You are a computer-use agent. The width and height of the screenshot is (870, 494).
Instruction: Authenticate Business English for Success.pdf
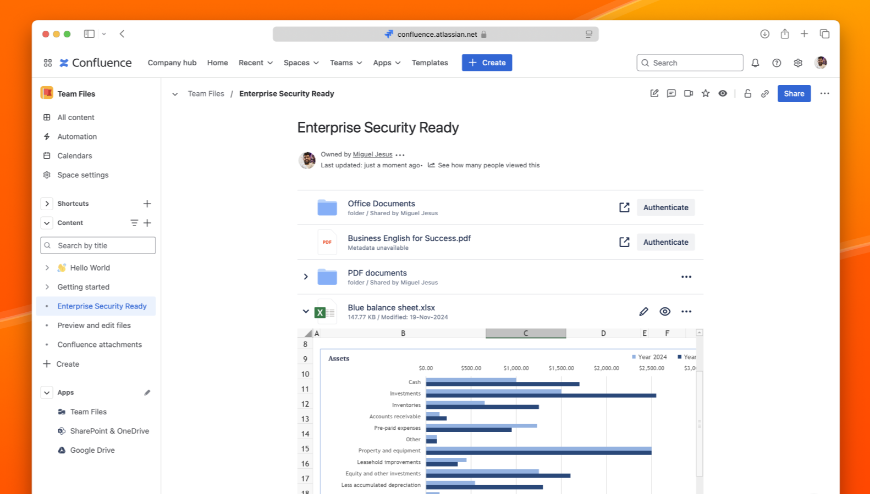click(665, 242)
